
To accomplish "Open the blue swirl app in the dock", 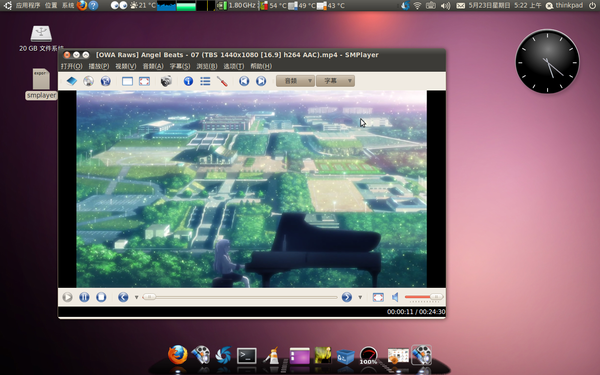I will point(223,355).
